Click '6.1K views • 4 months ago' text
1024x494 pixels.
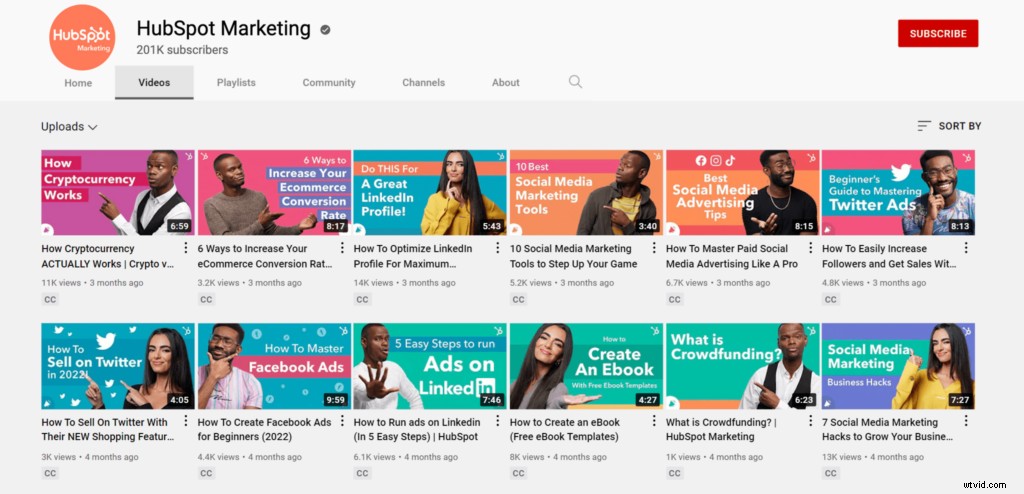(x=406, y=457)
